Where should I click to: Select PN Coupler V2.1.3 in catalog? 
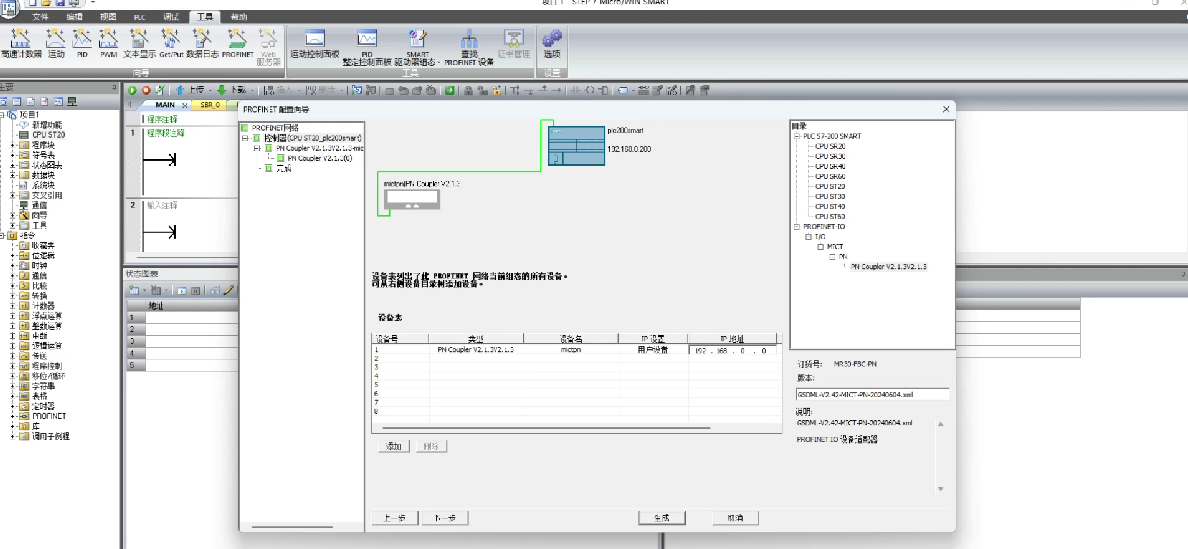click(x=889, y=267)
